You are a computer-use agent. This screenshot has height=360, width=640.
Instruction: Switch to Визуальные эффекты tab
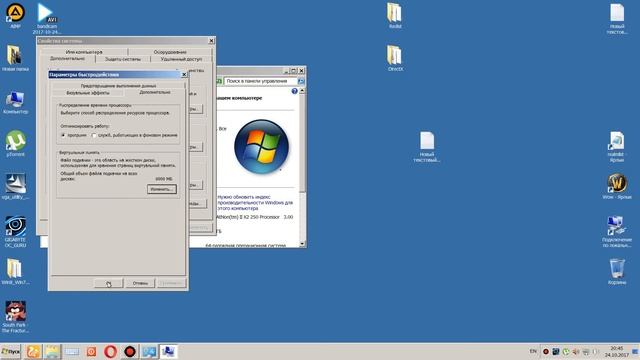point(88,93)
